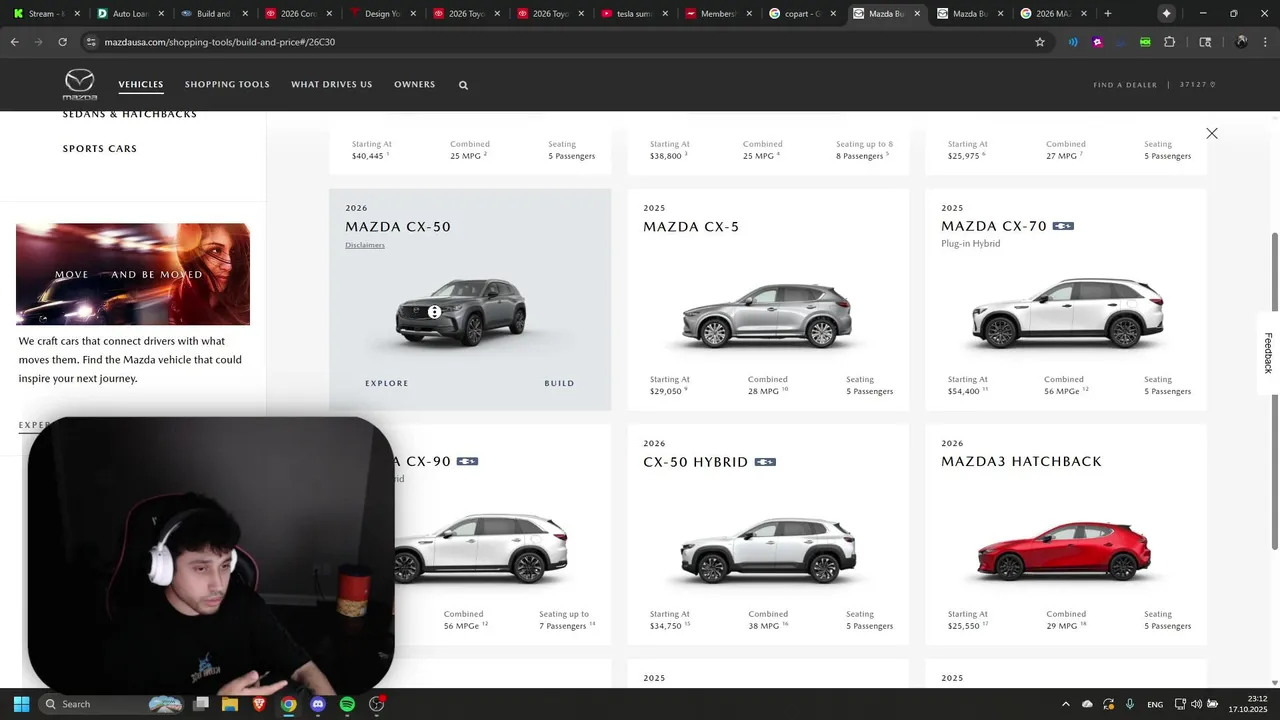Open the microphone tray icon
The height and width of the screenshot is (720, 1280).
(1130, 704)
